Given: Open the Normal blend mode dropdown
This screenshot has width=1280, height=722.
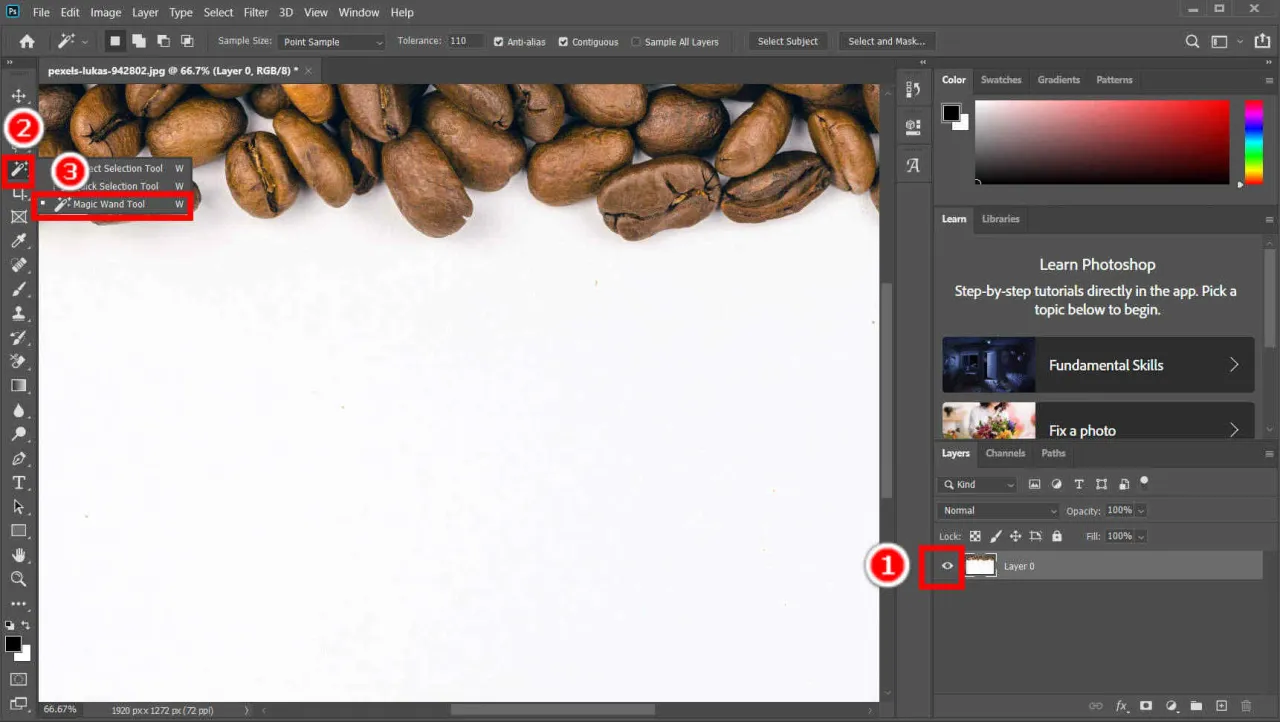Looking at the screenshot, I should pos(997,510).
